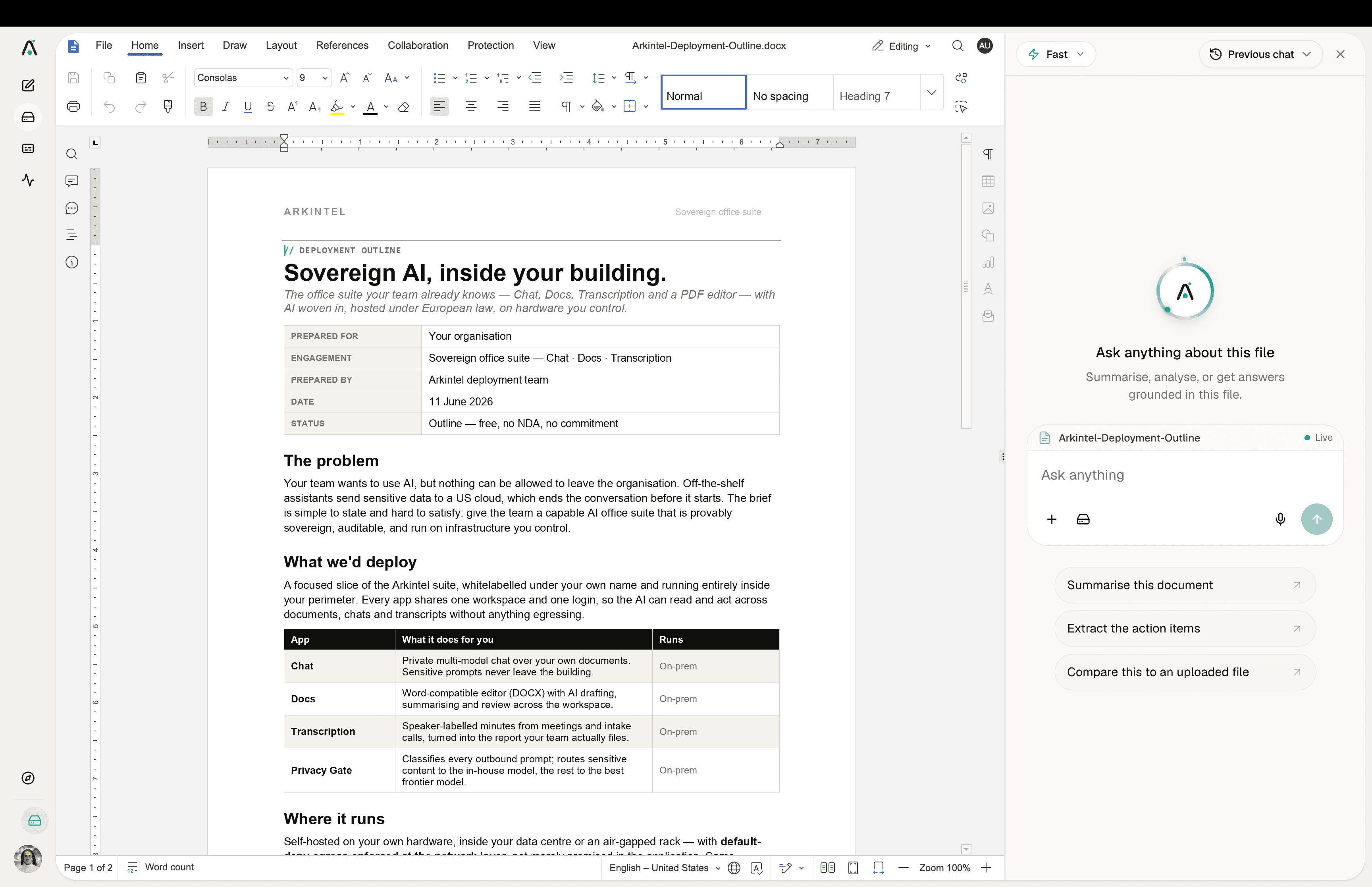Toggle Italic formatting
Image resolution: width=1372 pixels, height=887 pixels.
click(226, 106)
